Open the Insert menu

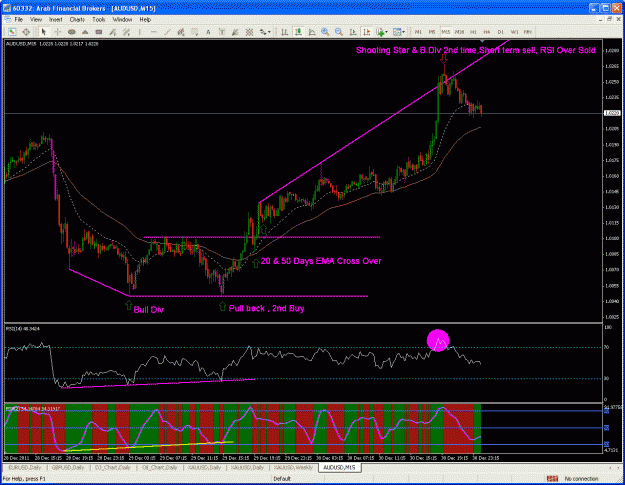click(x=56, y=19)
